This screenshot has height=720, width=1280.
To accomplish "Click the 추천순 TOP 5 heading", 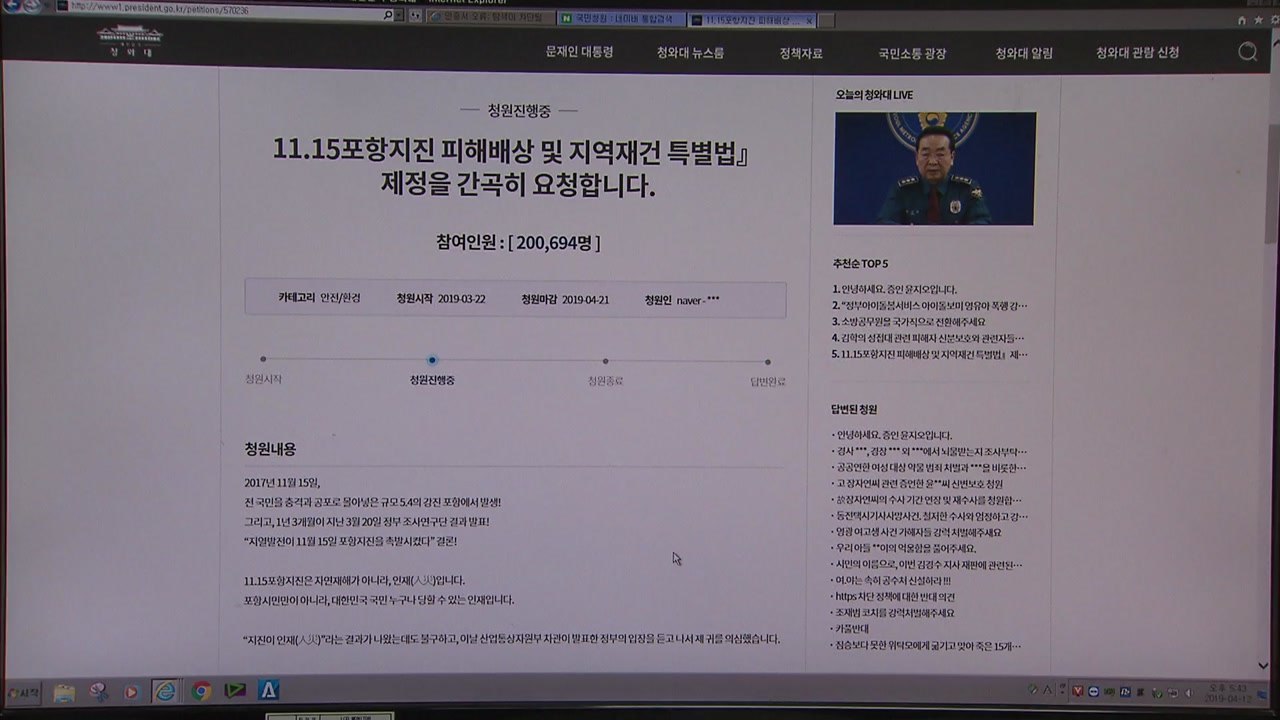I will point(860,264).
